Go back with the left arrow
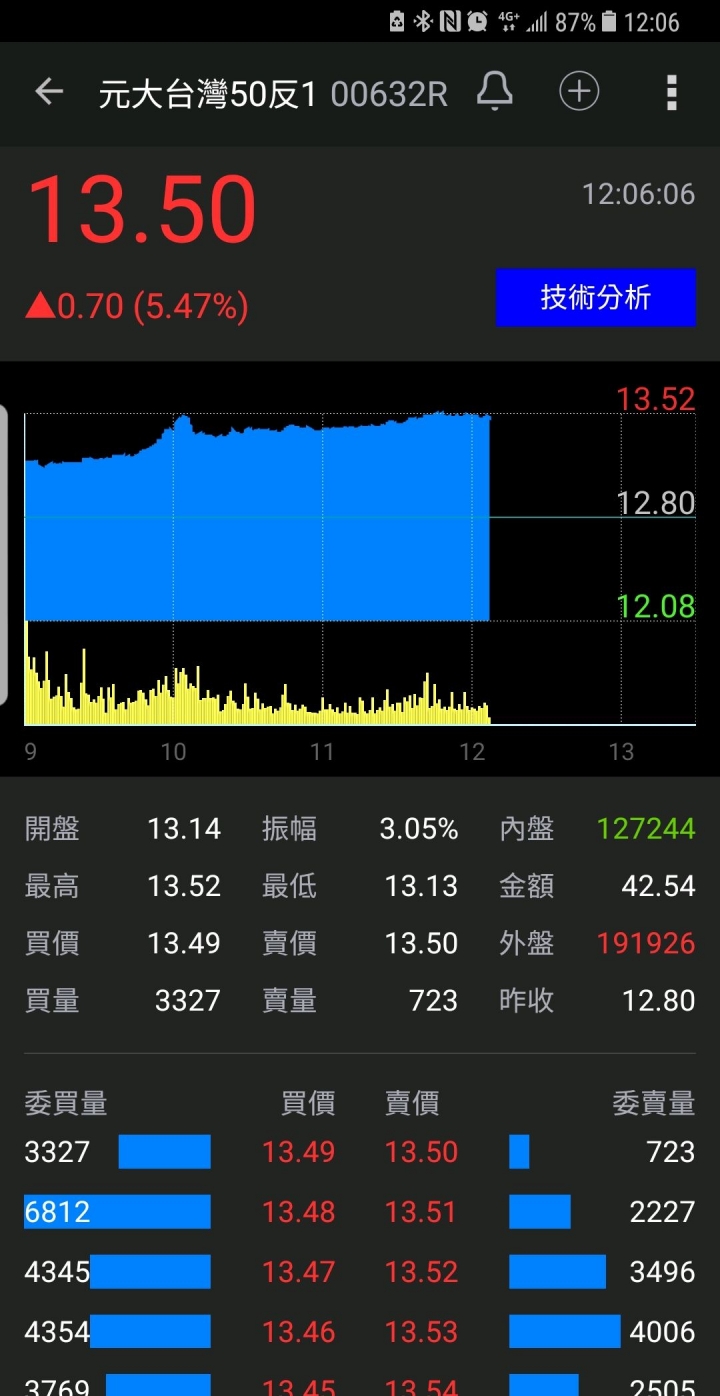Screen dimensions: 720x1396 coord(49,93)
